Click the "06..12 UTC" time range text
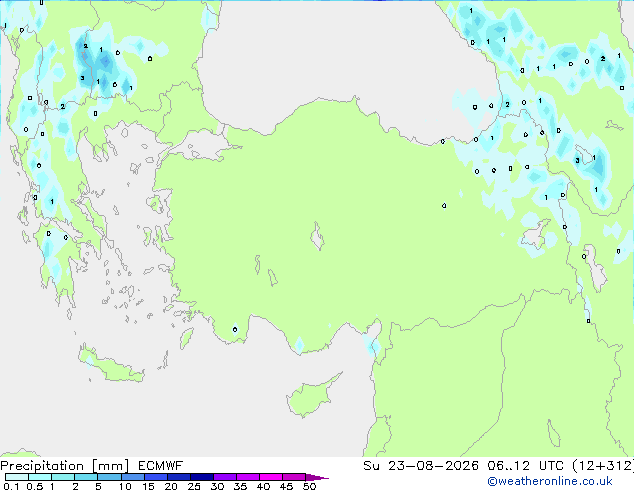Viewport: 634px width, 490px height. (525, 466)
